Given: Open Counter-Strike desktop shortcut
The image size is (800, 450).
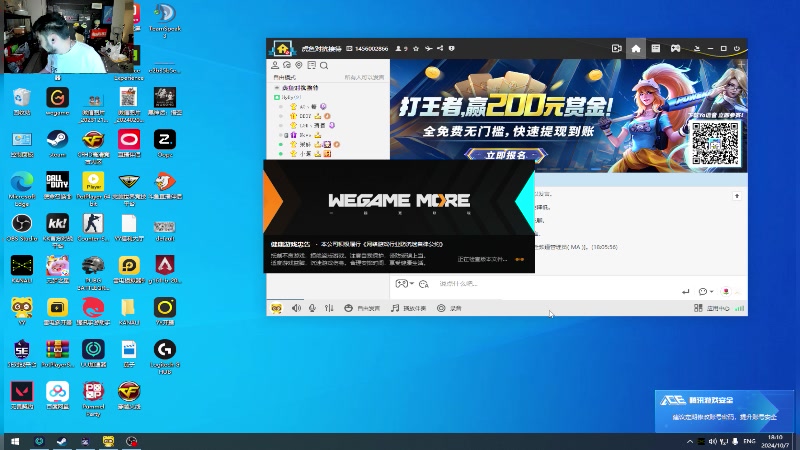Looking at the screenshot, I should click(93, 228).
